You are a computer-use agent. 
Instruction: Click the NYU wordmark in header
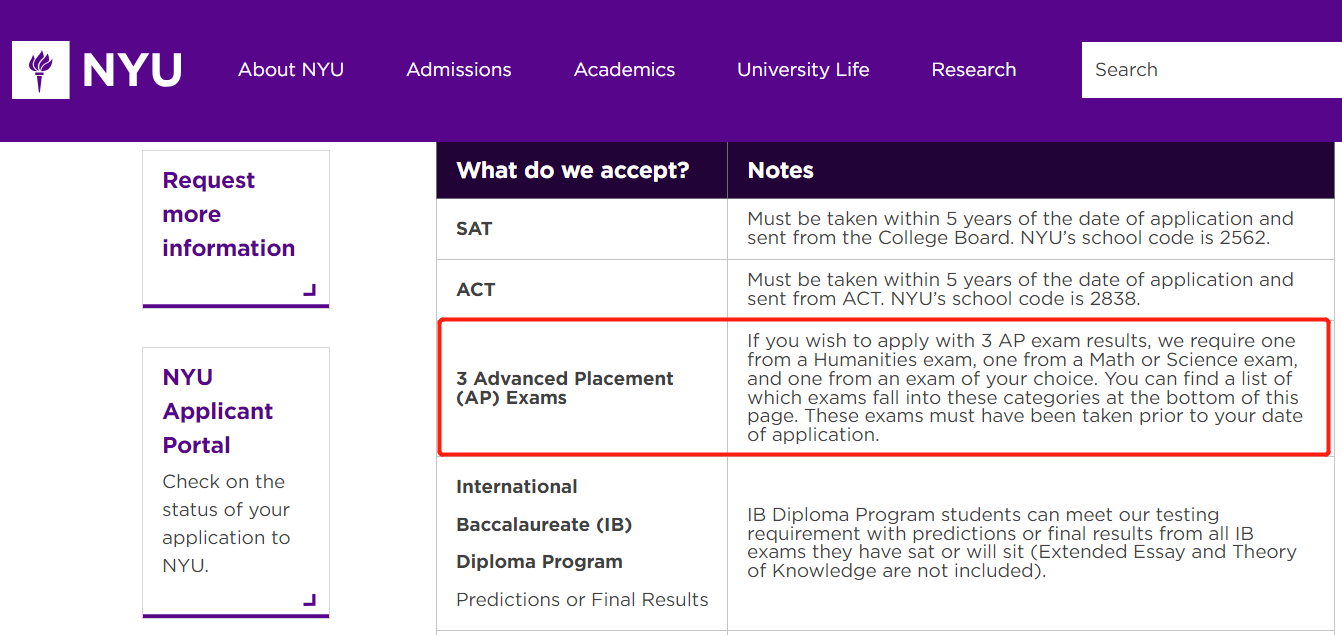(132, 71)
